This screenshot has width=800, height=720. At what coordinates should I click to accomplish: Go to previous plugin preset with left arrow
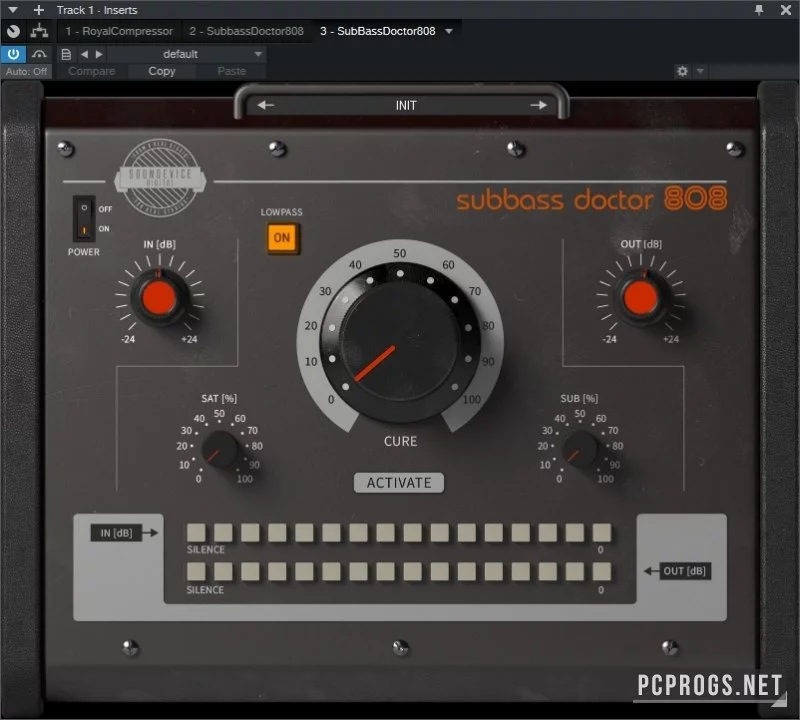(265, 105)
